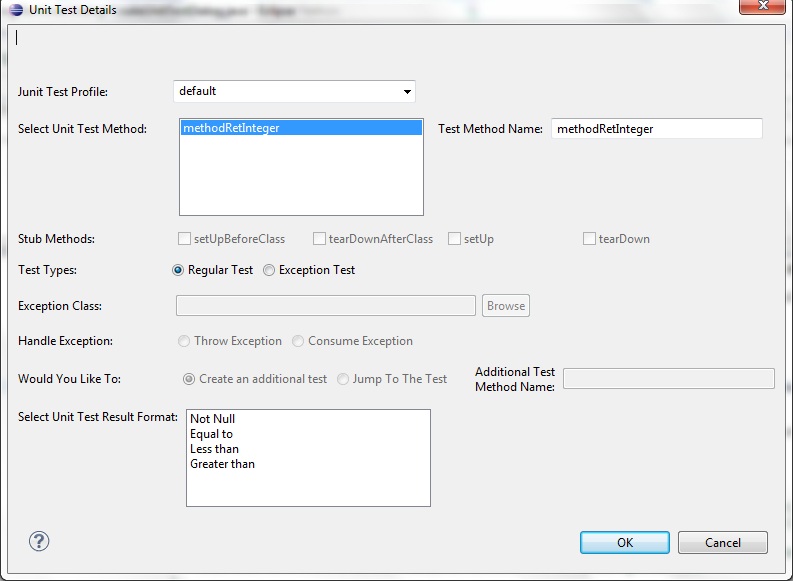Choose the Consume Exception option

coord(298,341)
